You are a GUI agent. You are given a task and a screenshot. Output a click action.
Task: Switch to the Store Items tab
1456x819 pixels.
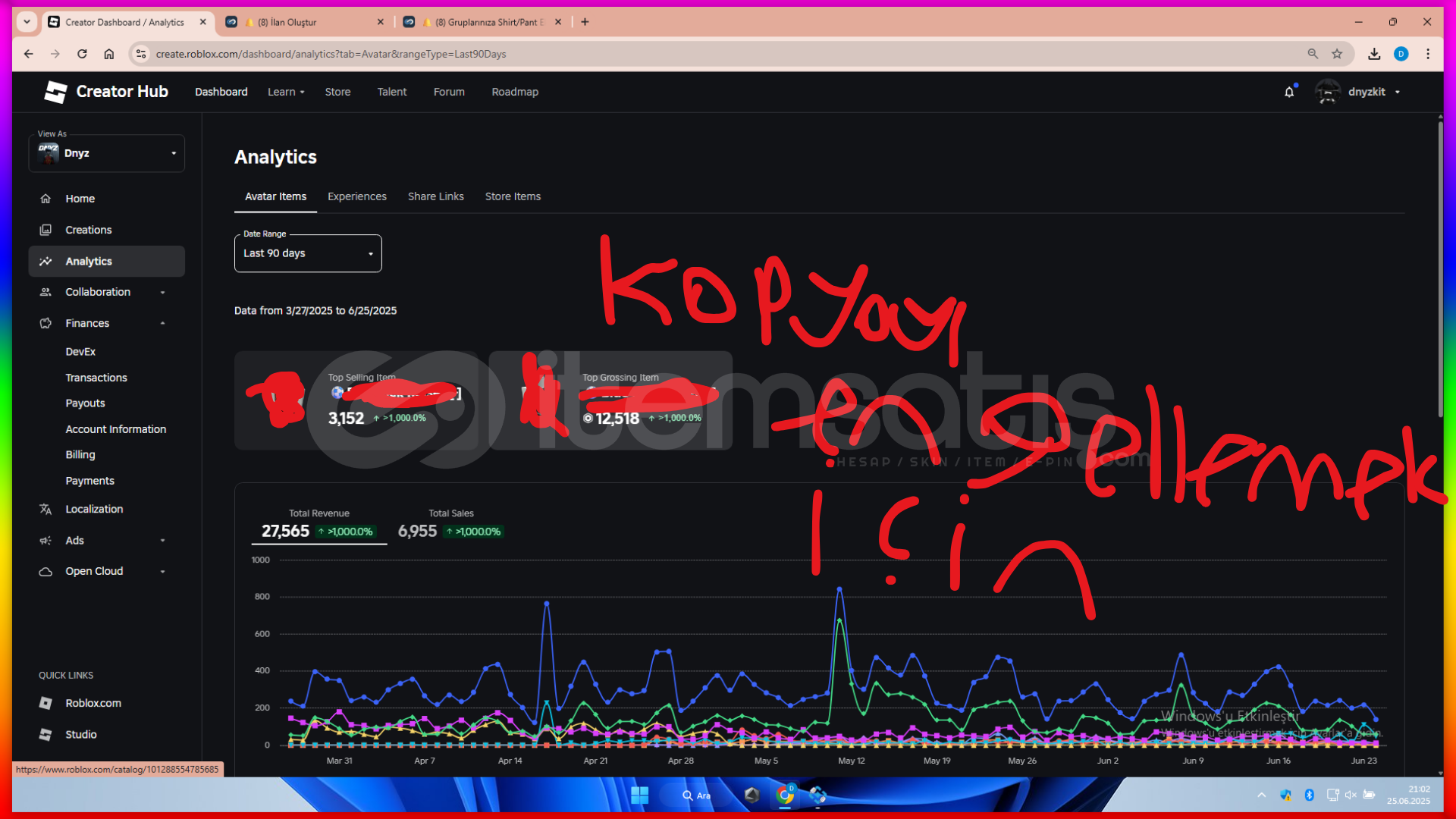click(513, 196)
